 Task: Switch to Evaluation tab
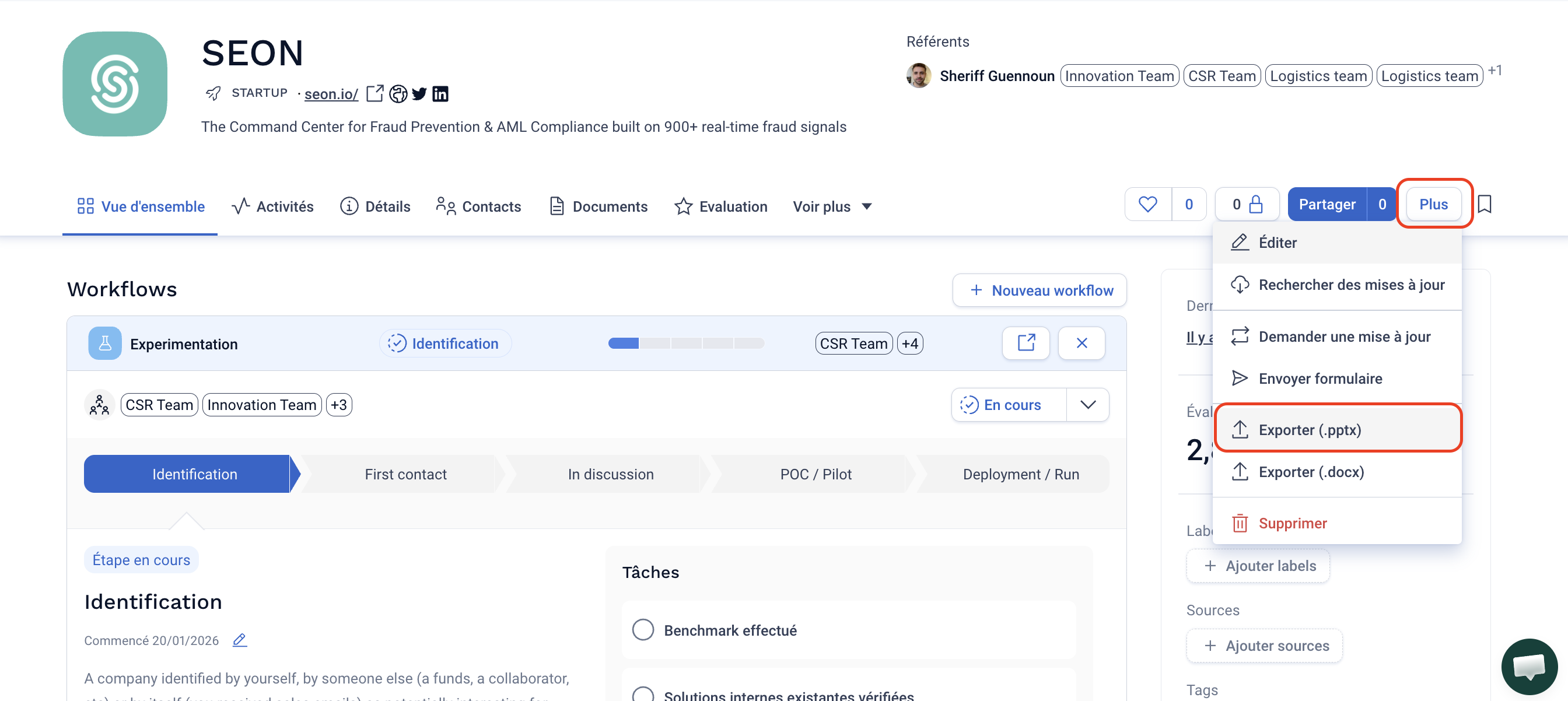point(720,207)
